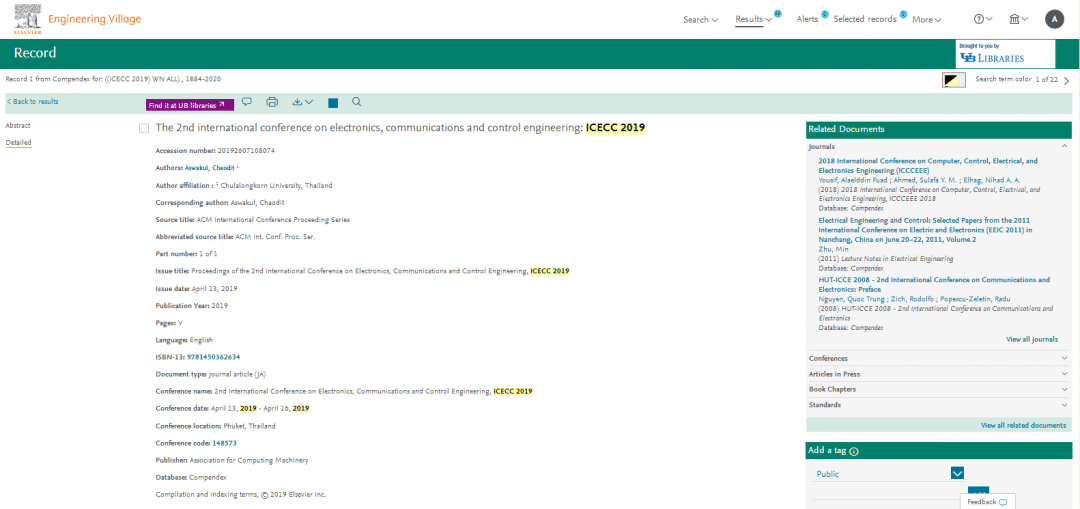Image resolution: width=1080 pixels, height=509 pixels.
Task: Click the Results count badge
Action: coord(778,12)
